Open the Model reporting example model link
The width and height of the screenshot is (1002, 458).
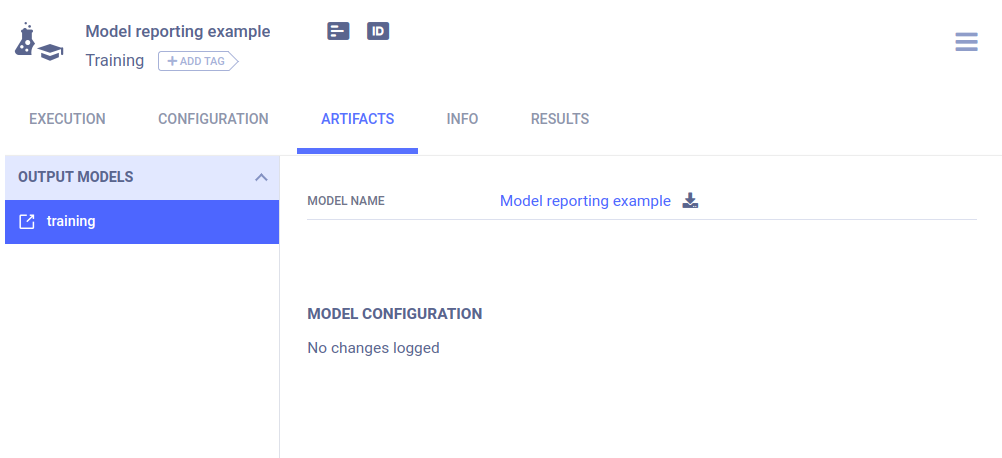(x=585, y=201)
